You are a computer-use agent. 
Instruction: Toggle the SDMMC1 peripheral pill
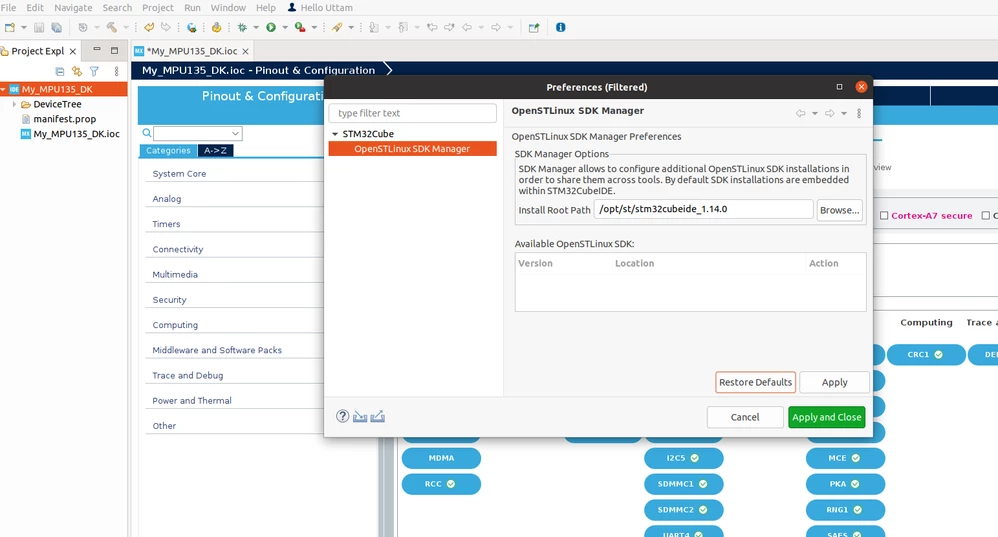[x=684, y=484]
